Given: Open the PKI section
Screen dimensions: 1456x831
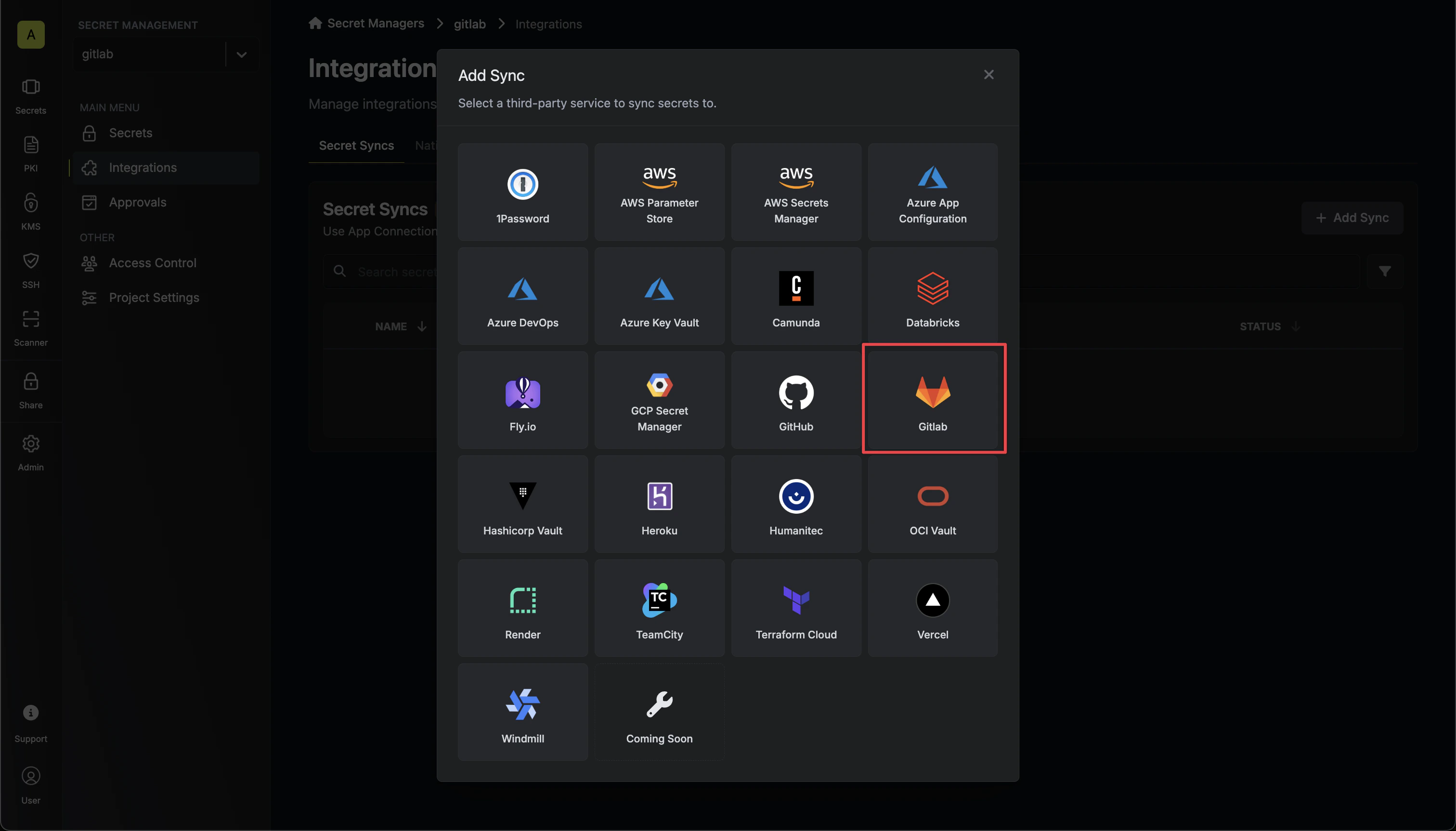Looking at the screenshot, I should pos(31,155).
